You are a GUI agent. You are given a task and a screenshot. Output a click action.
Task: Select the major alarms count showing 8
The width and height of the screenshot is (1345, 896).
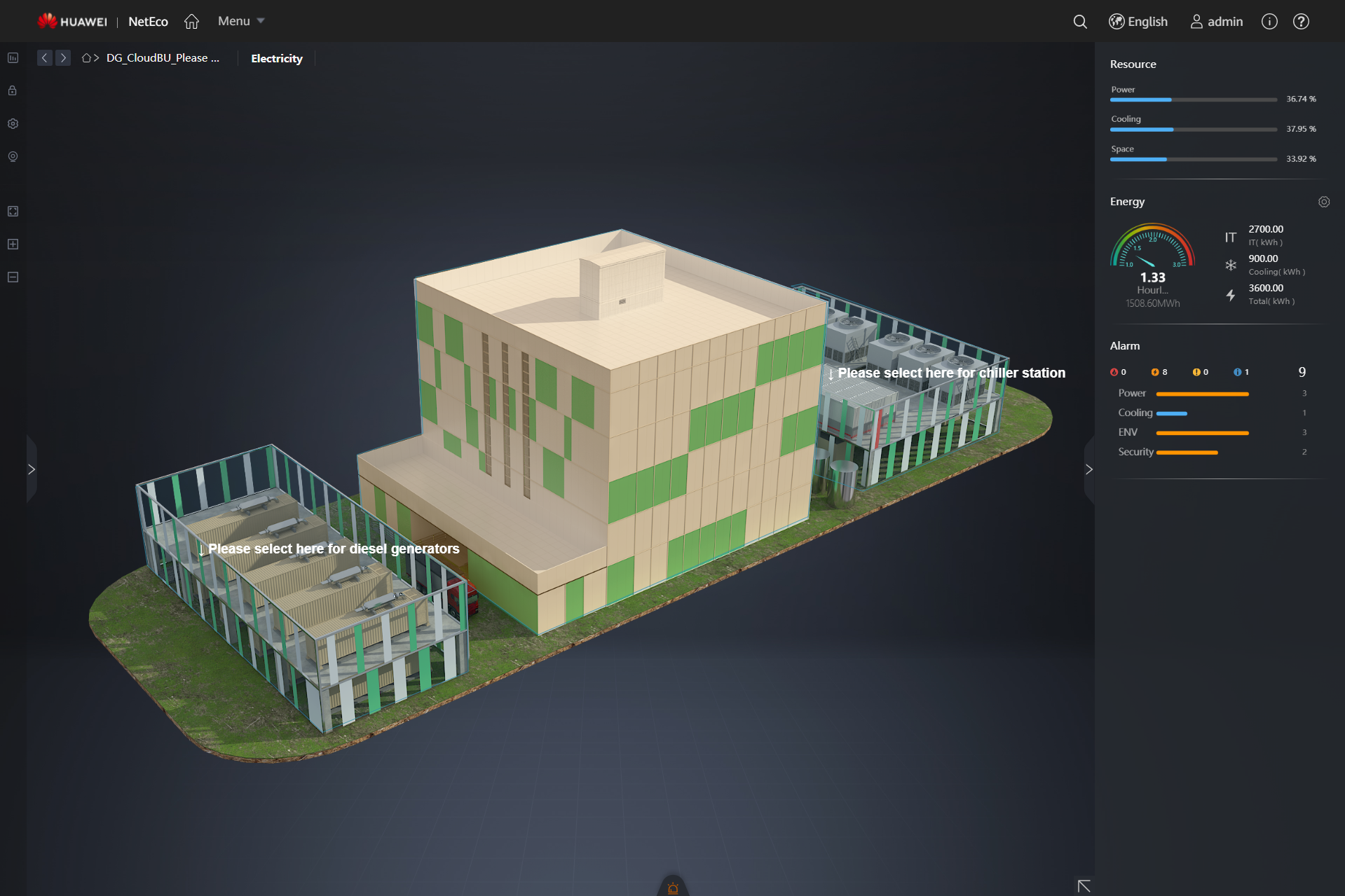coord(1159,372)
